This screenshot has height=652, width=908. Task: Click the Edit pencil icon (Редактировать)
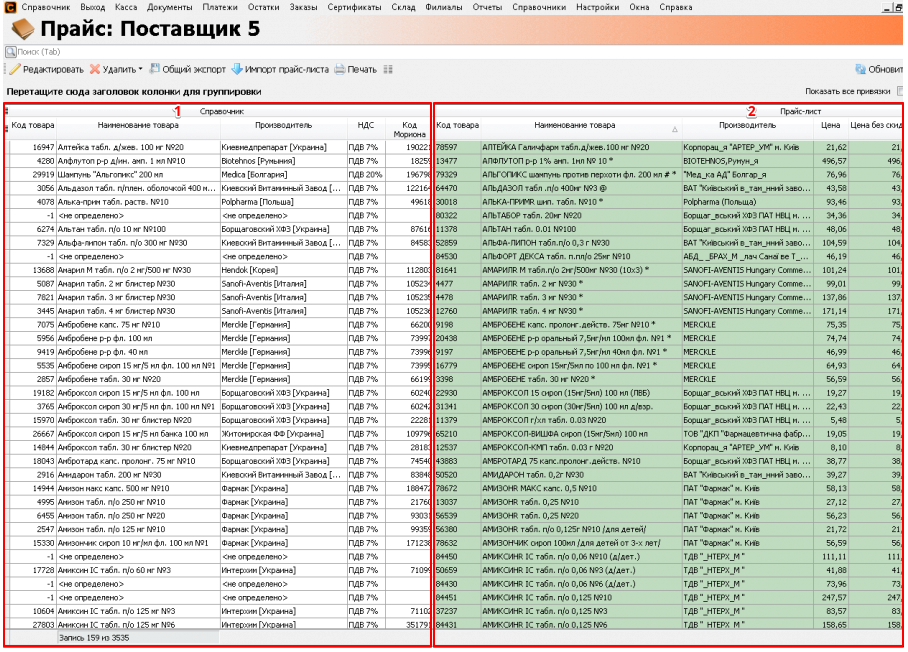coord(13,70)
